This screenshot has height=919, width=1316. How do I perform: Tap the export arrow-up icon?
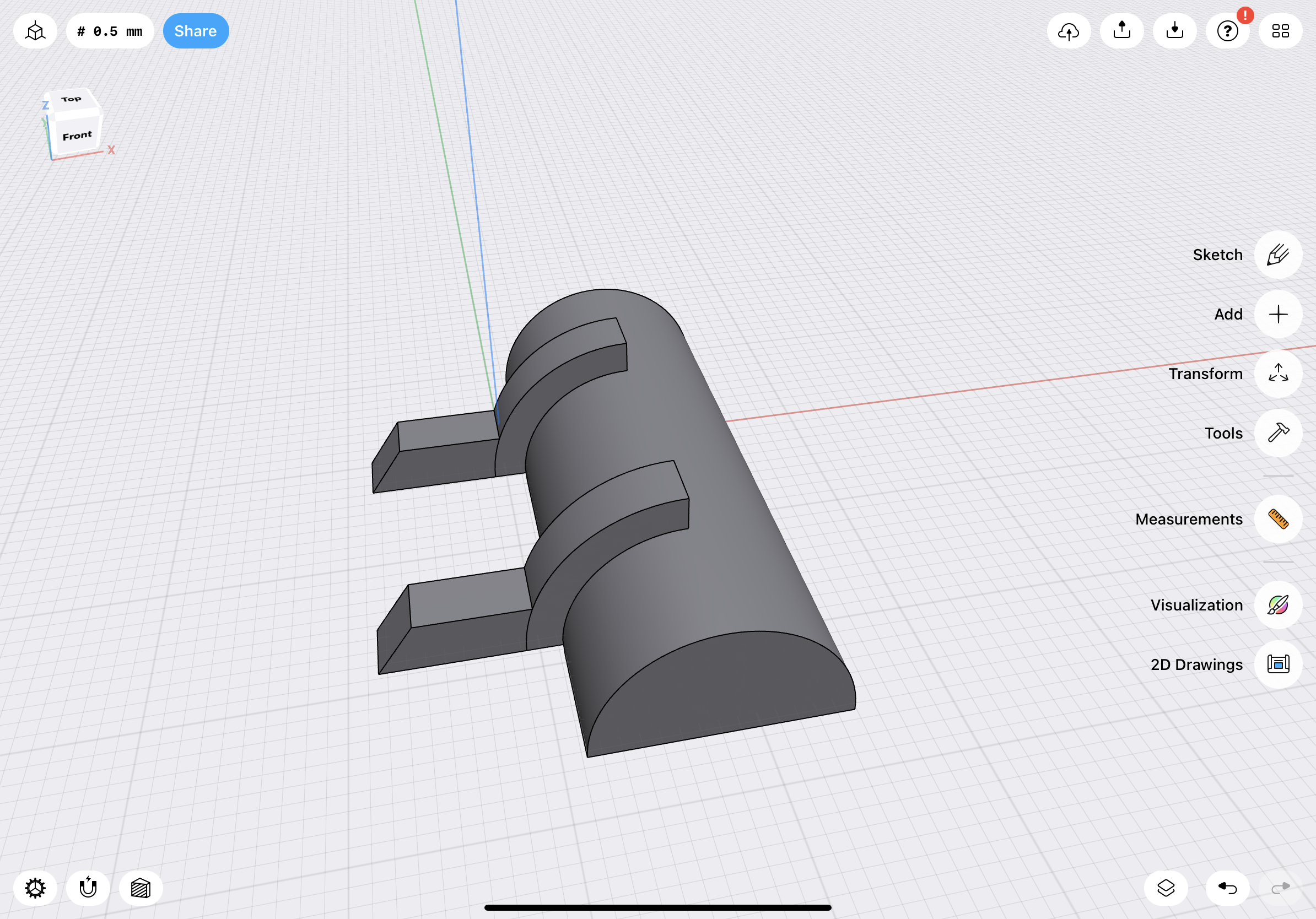[x=1121, y=31]
